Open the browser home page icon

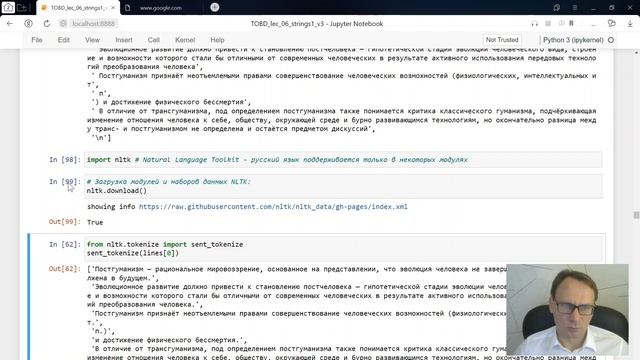(8, 7)
